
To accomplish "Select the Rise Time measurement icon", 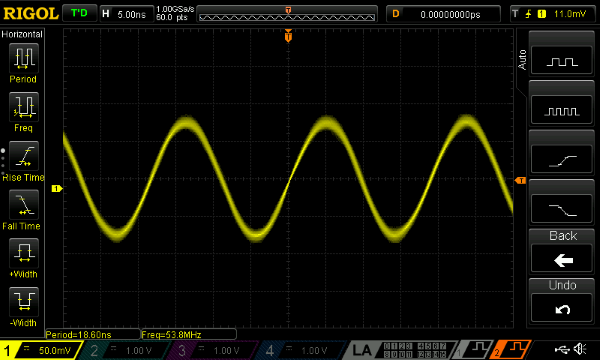I will point(24,156).
